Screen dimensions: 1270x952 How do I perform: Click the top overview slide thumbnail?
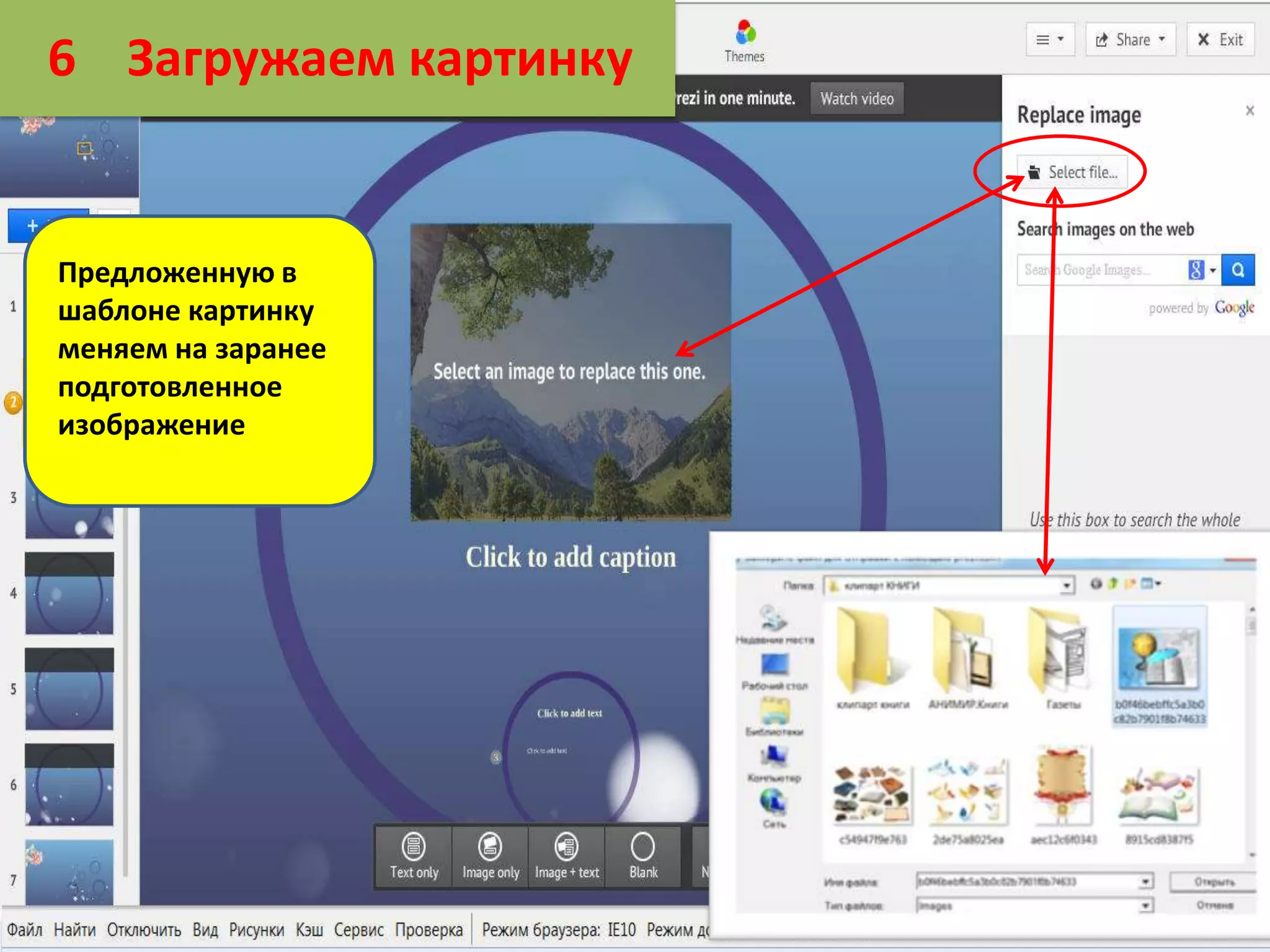click(69, 157)
